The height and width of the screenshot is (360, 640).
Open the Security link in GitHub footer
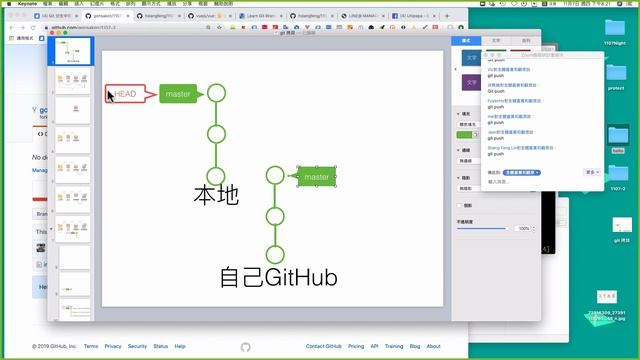(x=137, y=346)
